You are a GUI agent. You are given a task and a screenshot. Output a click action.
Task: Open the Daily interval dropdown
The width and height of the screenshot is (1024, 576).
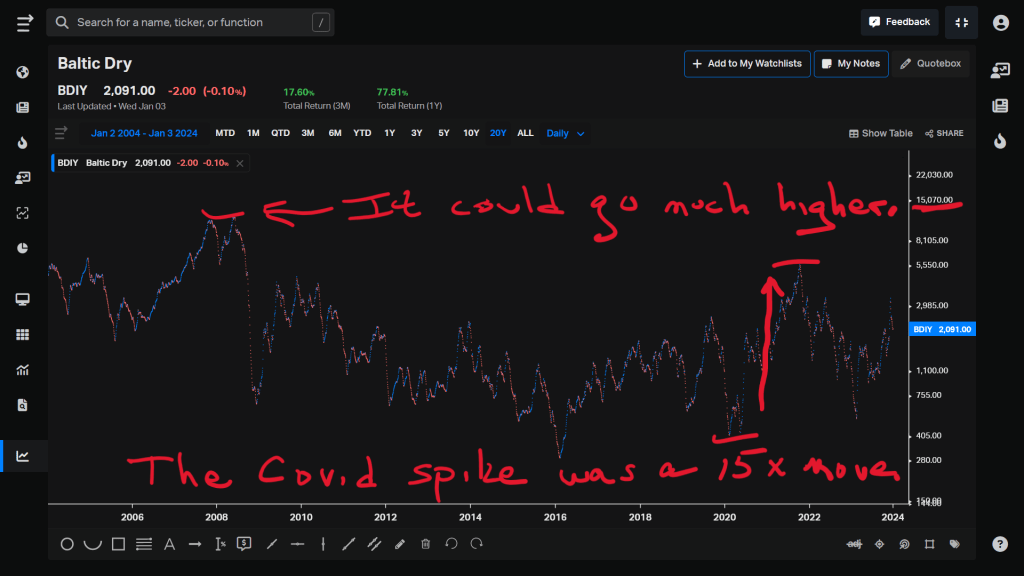tap(565, 133)
